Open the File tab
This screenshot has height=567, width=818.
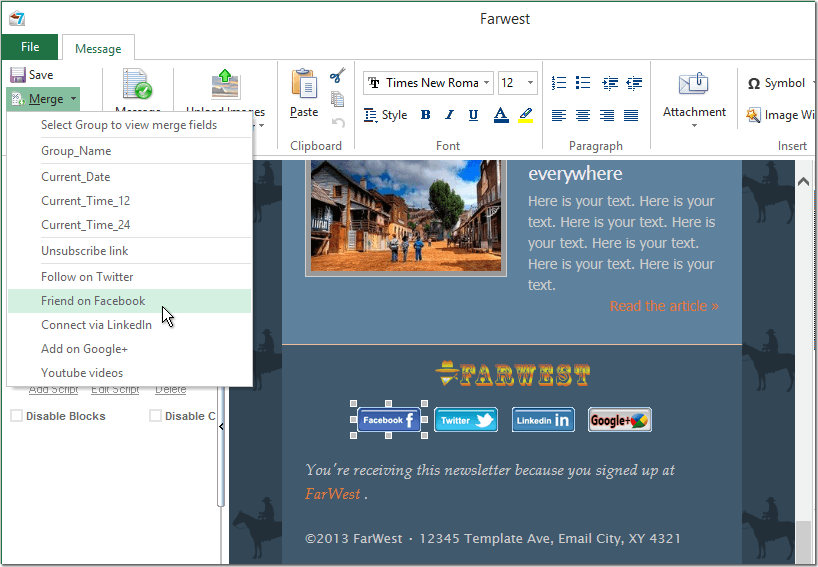click(30, 47)
